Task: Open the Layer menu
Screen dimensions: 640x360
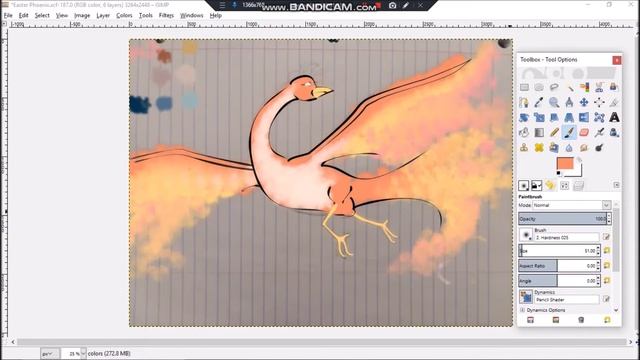Action: click(x=103, y=16)
